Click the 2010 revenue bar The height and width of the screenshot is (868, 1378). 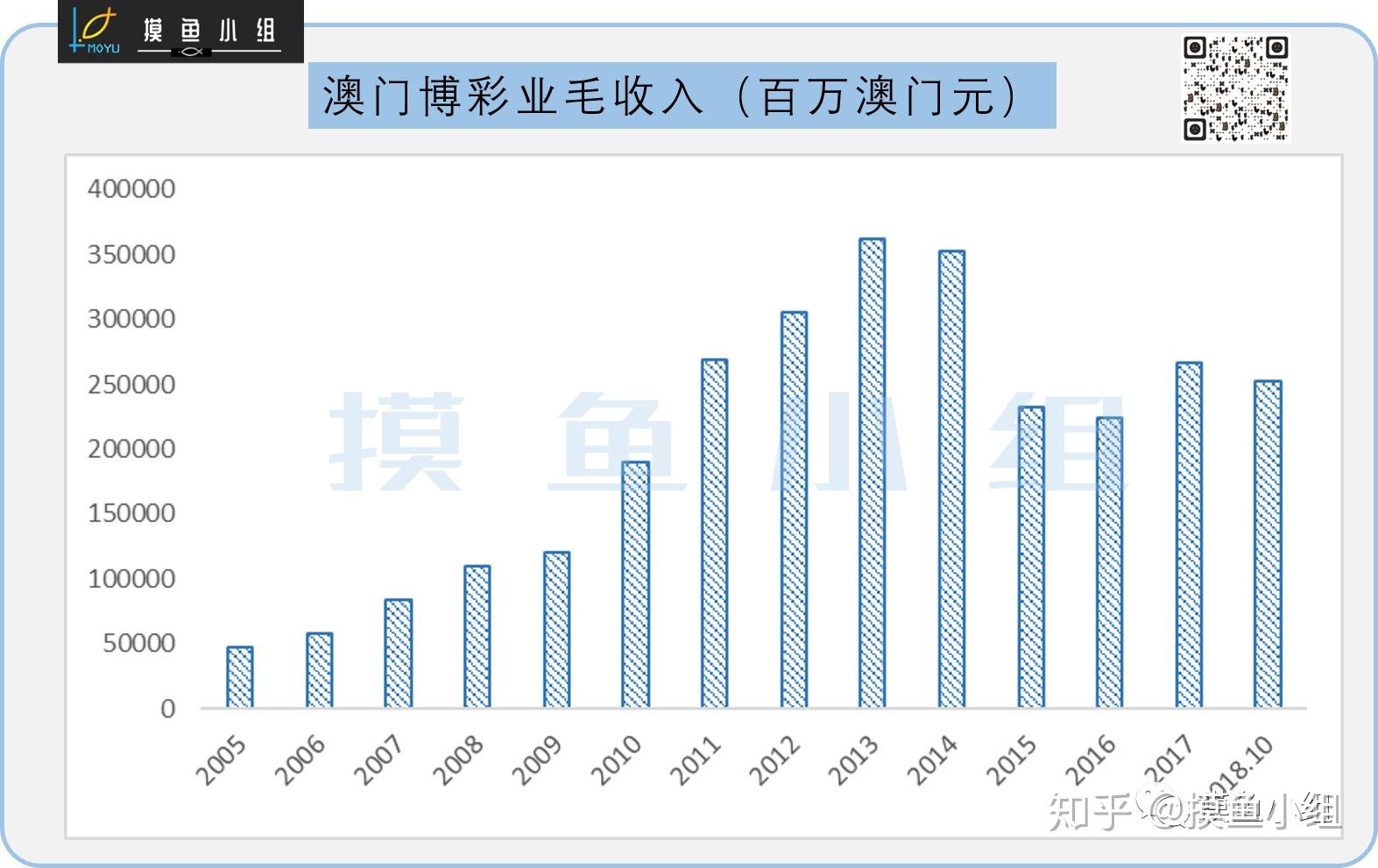[635, 584]
